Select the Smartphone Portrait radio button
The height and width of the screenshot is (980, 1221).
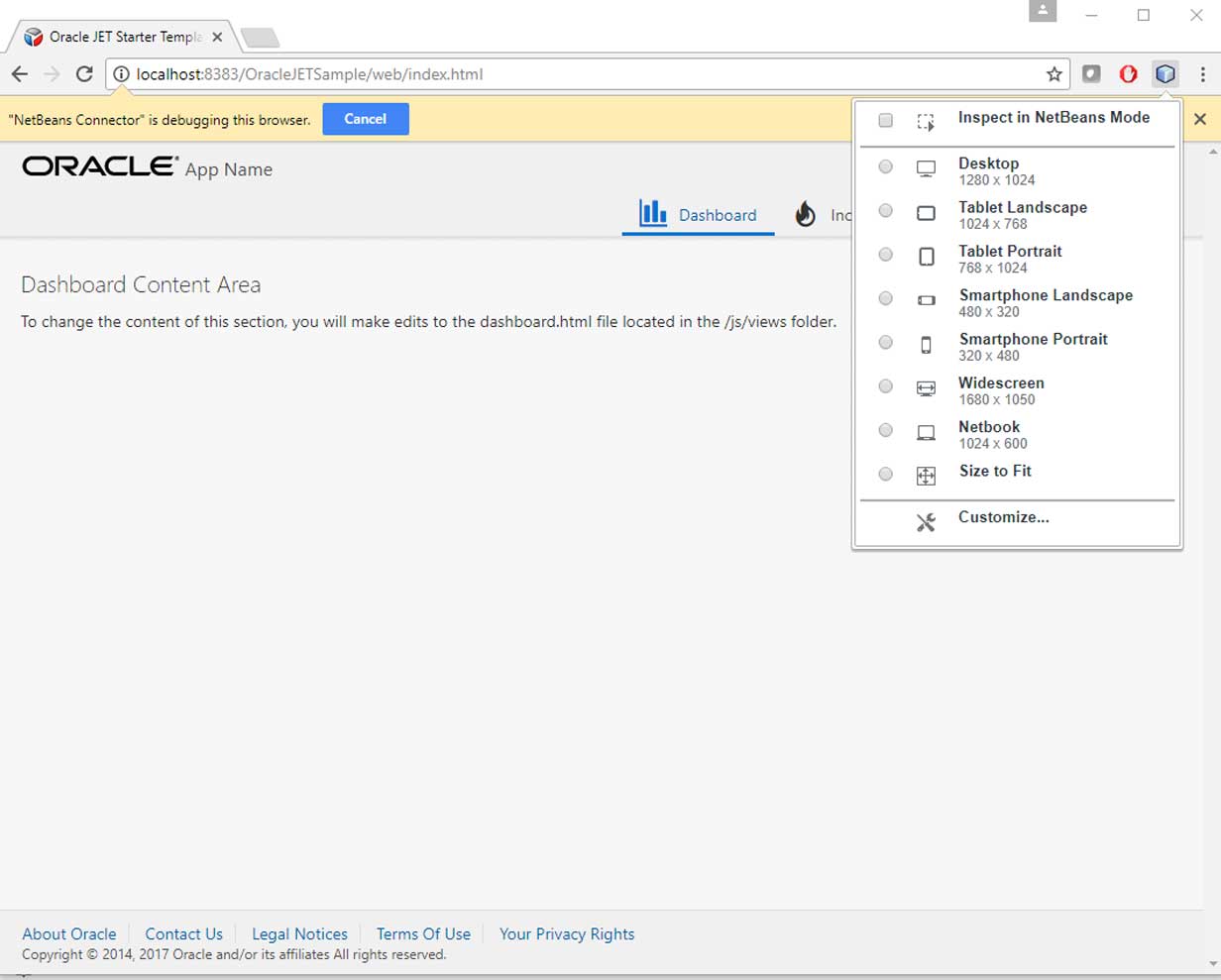pos(886,342)
